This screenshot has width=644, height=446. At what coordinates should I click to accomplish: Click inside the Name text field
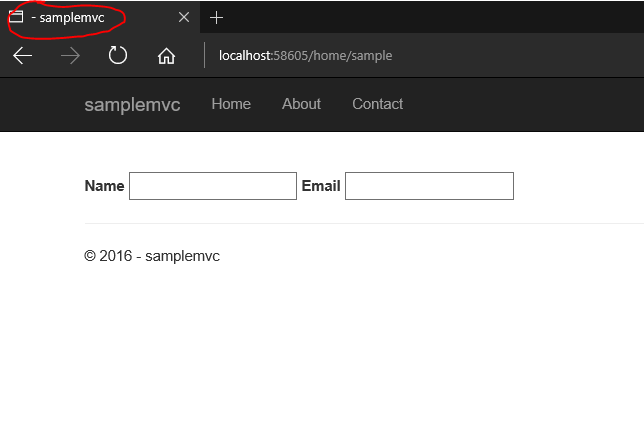(213, 186)
